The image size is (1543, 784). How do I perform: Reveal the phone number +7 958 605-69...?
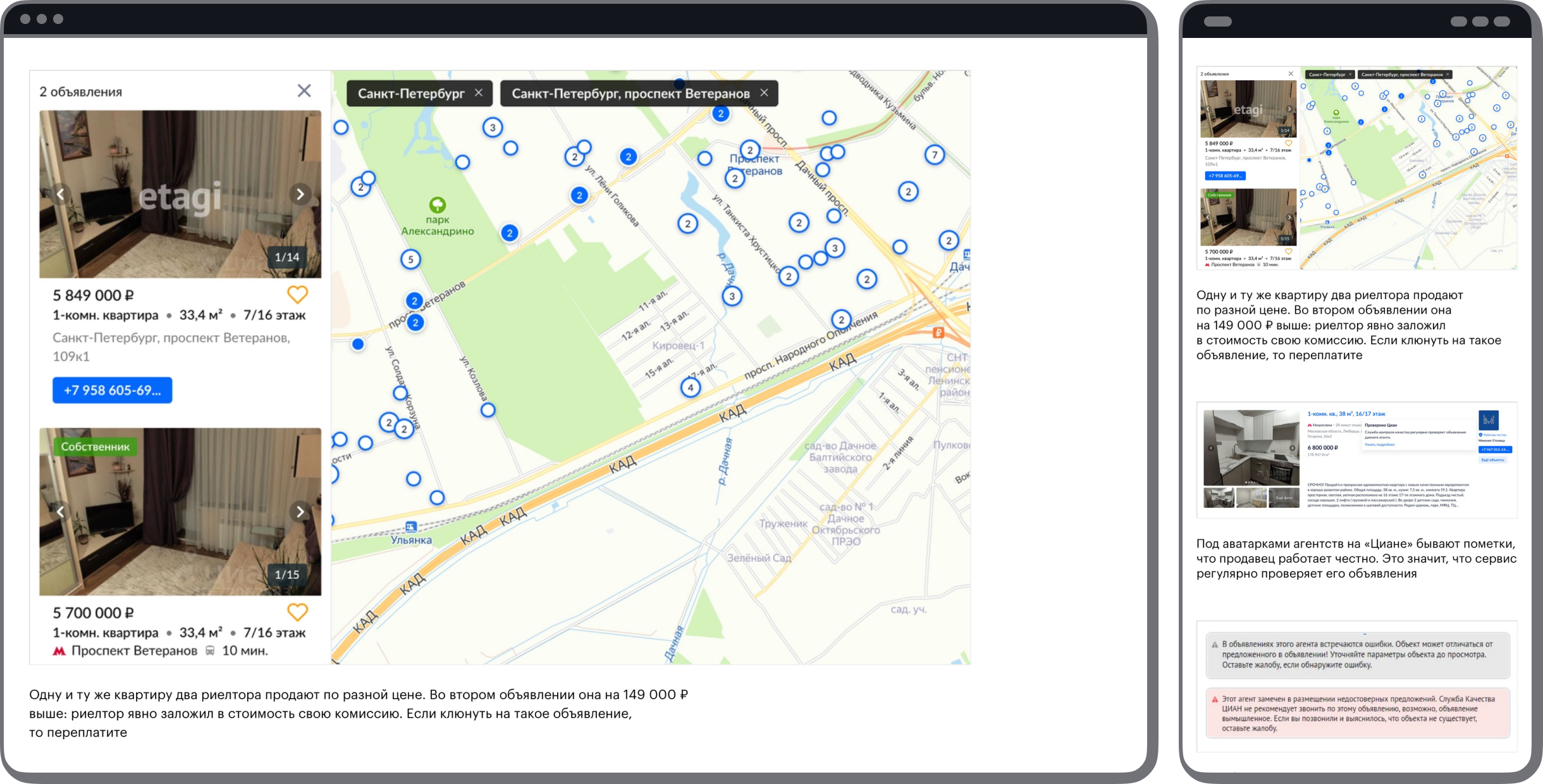(x=113, y=390)
